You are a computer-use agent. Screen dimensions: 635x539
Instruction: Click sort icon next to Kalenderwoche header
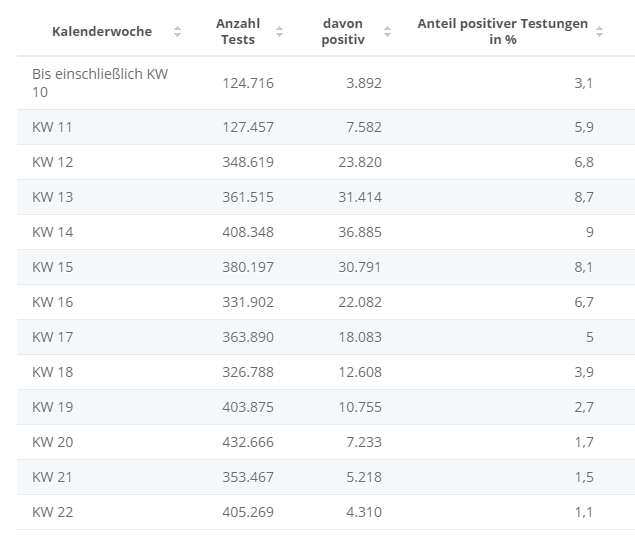[x=178, y=31]
